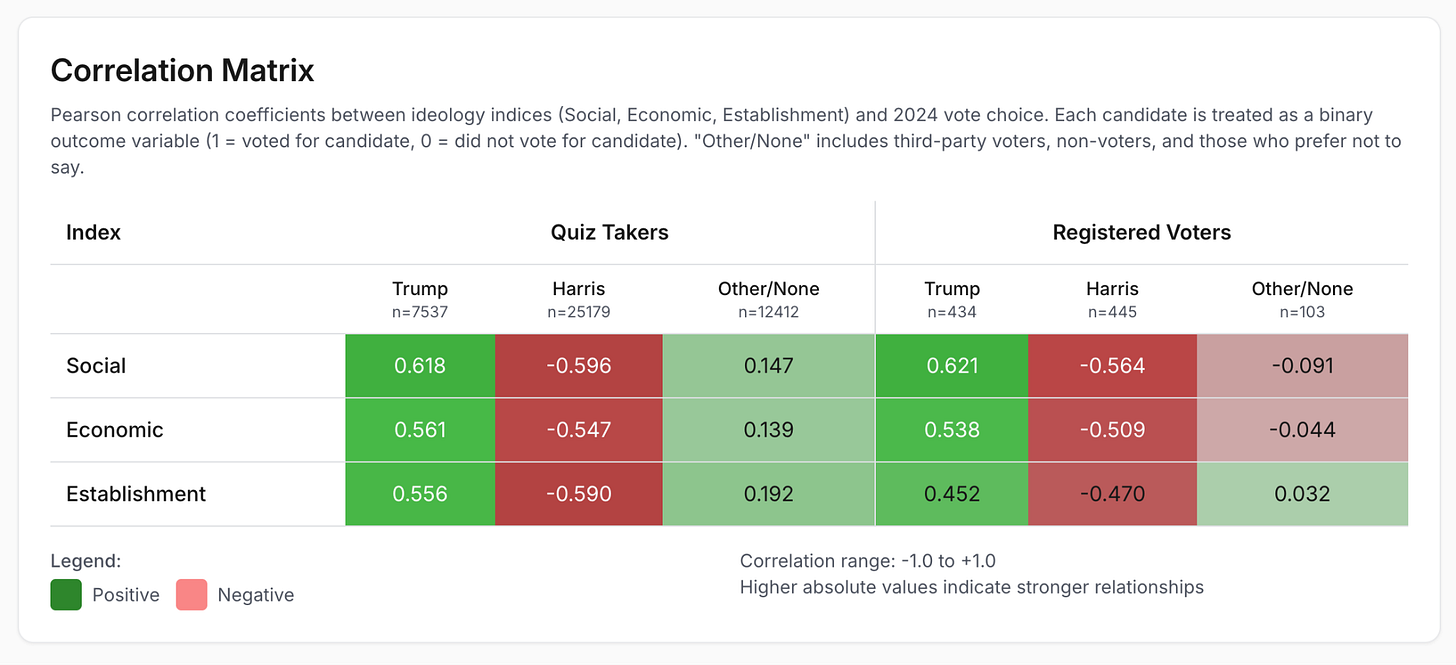Click the Trump n=434 column header
Image resolution: width=1456 pixels, height=665 pixels.
coord(951,299)
